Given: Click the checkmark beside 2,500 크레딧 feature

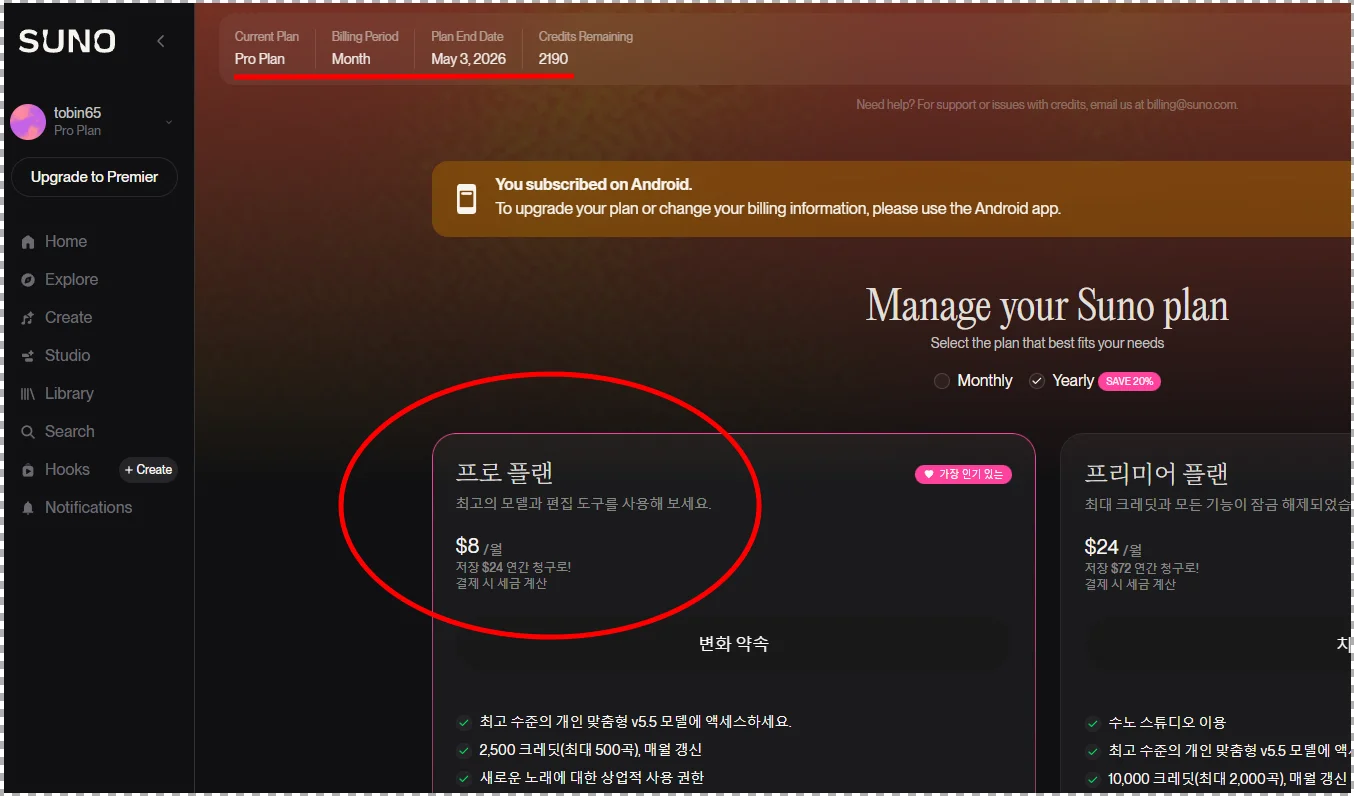Looking at the screenshot, I should coord(464,750).
